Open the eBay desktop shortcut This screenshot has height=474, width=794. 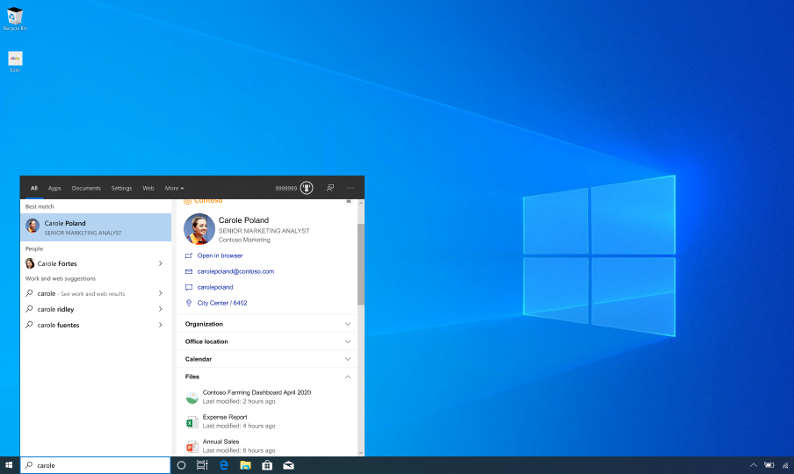point(15,62)
